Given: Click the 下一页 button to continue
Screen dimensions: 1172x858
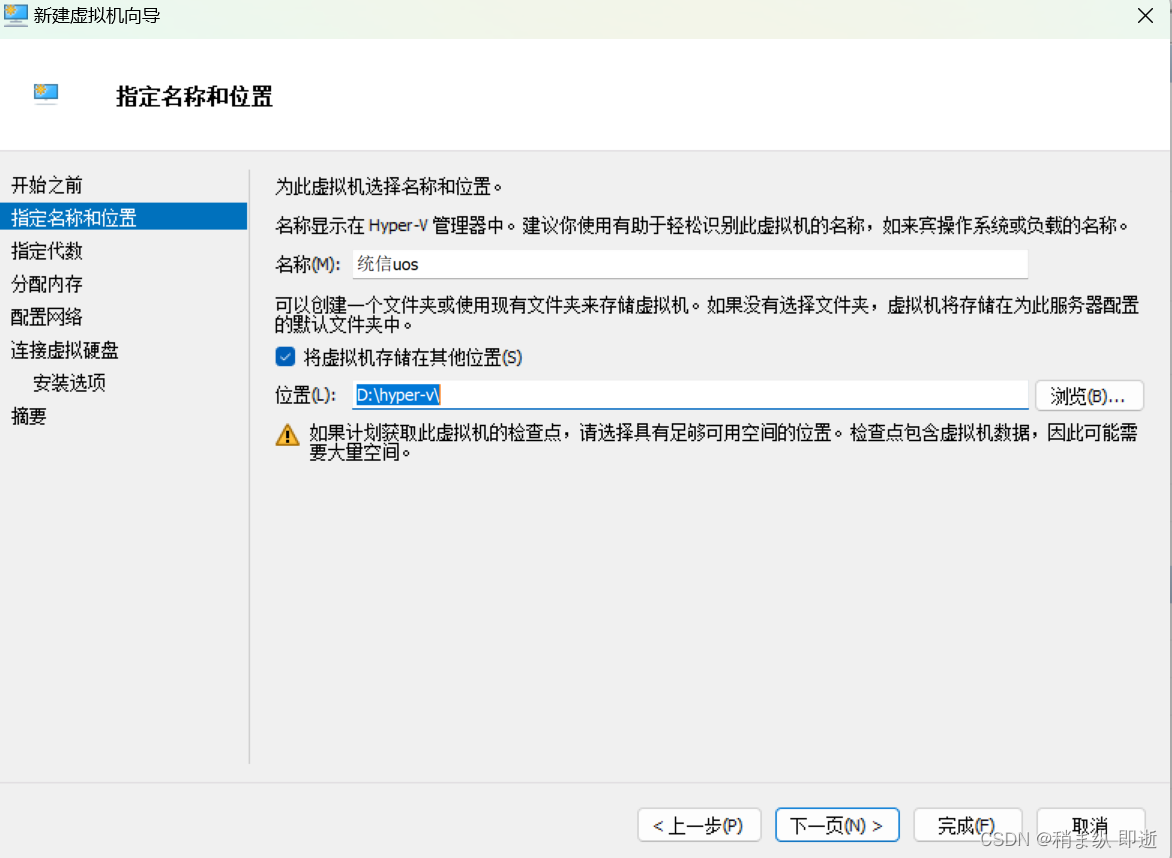Looking at the screenshot, I should pos(837,824).
